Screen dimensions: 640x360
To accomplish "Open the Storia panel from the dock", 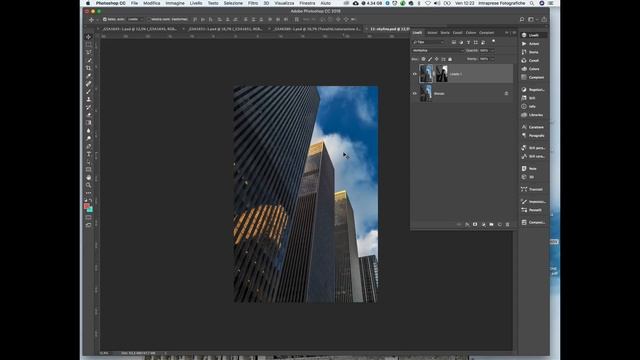I will point(530,52).
